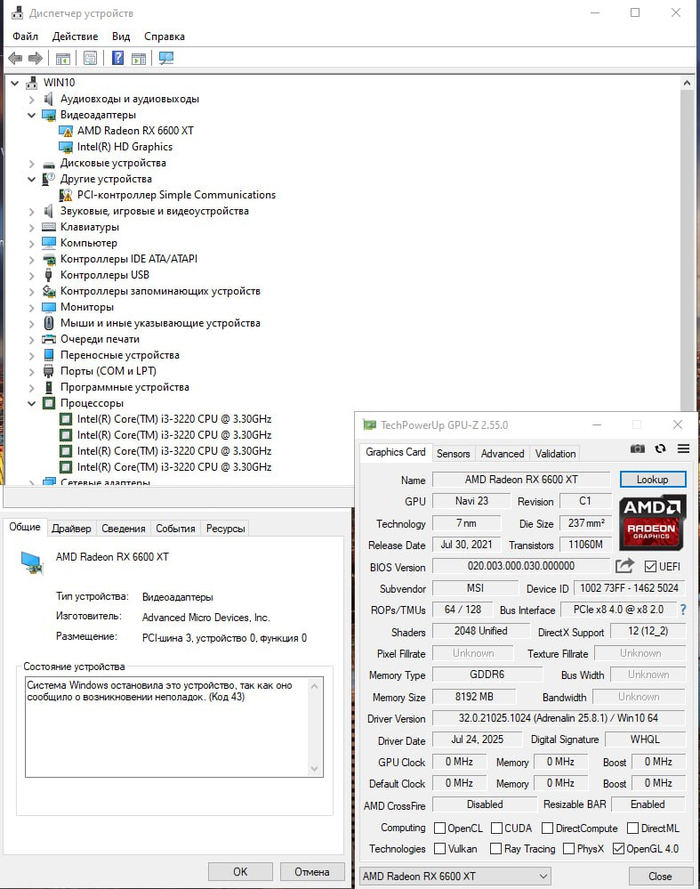Click Мыши и иные указывающие устройства icon
This screenshot has height=889, width=700.
pyautogui.click(x=49, y=323)
